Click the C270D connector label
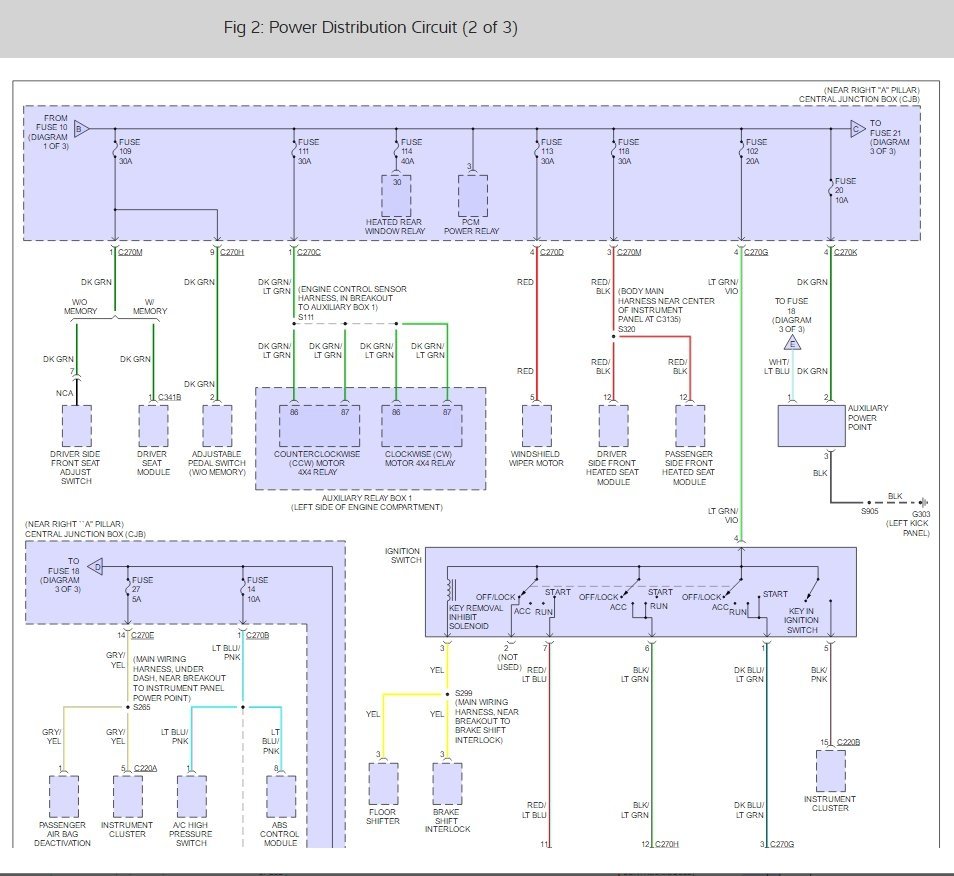 (x=552, y=252)
